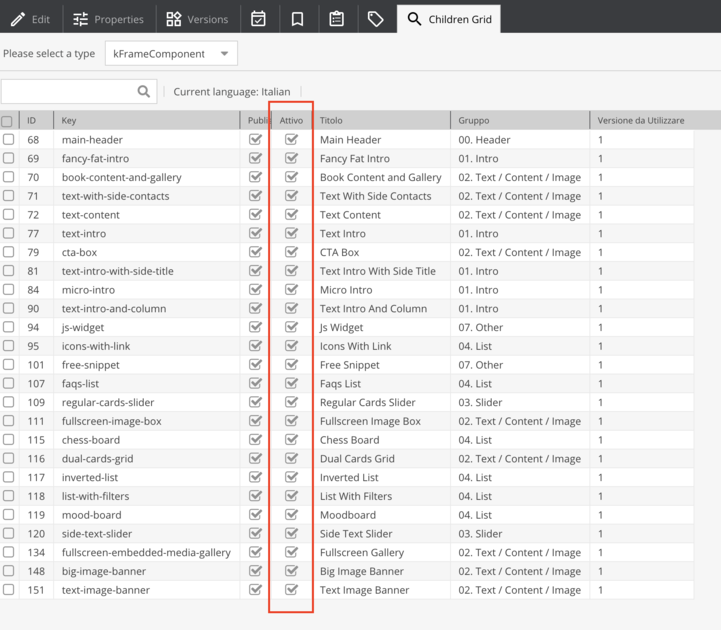Click the key fullscreen-embedded-media-gallery
Image resolution: width=721 pixels, height=630 pixels.
(x=146, y=553)
